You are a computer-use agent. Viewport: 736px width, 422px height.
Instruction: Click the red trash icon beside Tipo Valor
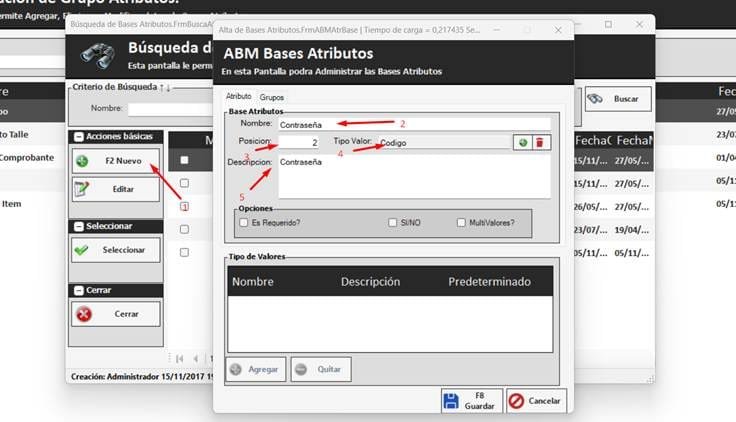pyautogui.click(x=540, y=143)
